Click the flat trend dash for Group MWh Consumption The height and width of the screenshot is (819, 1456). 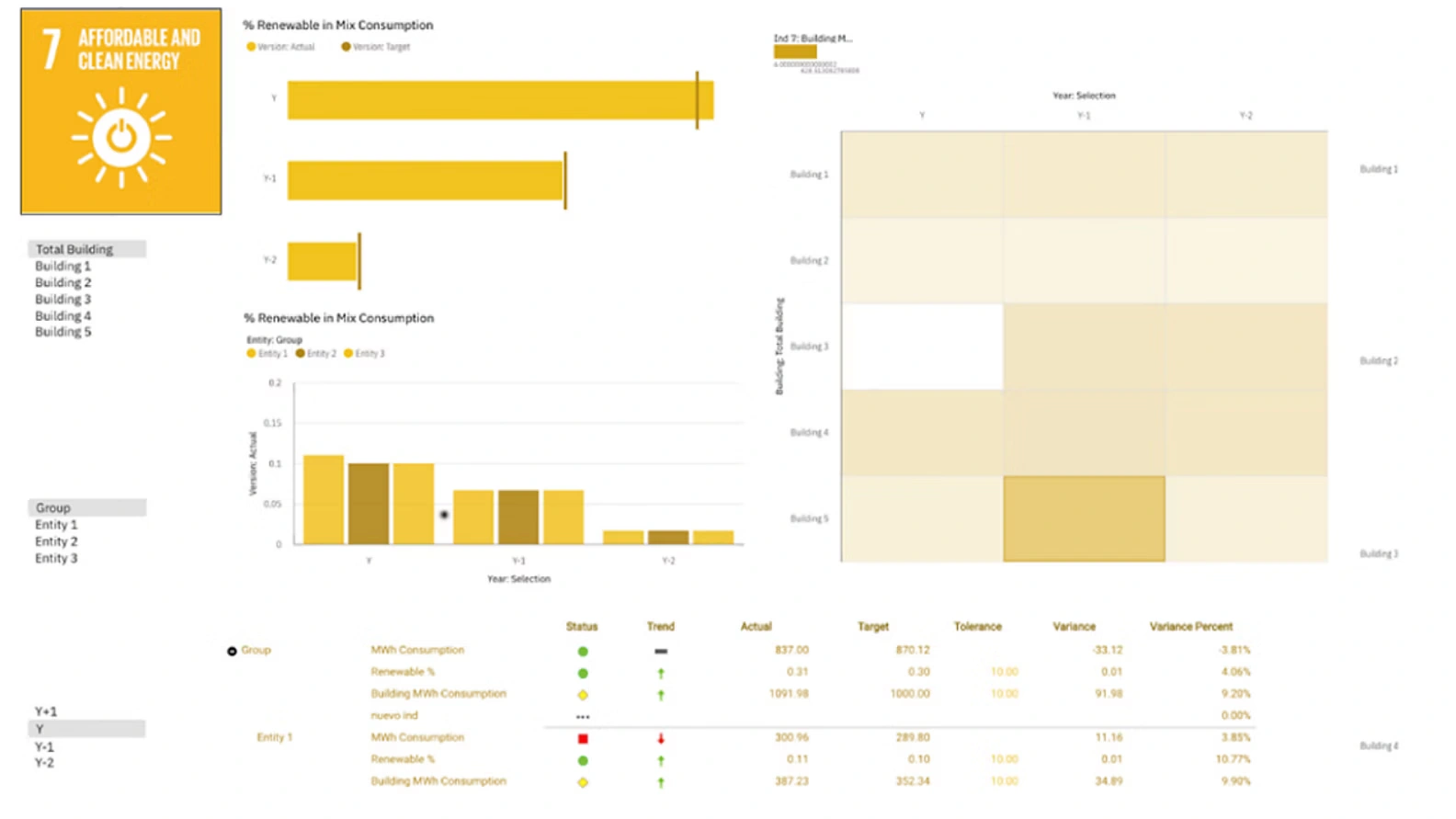click(x=661, y=651)
